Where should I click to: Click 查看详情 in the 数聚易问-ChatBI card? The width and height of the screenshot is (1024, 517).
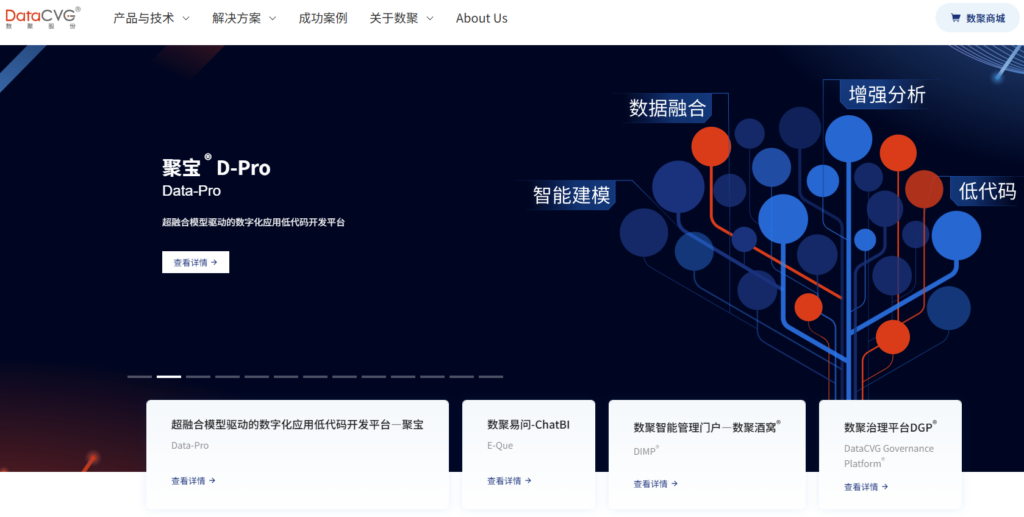509,480
